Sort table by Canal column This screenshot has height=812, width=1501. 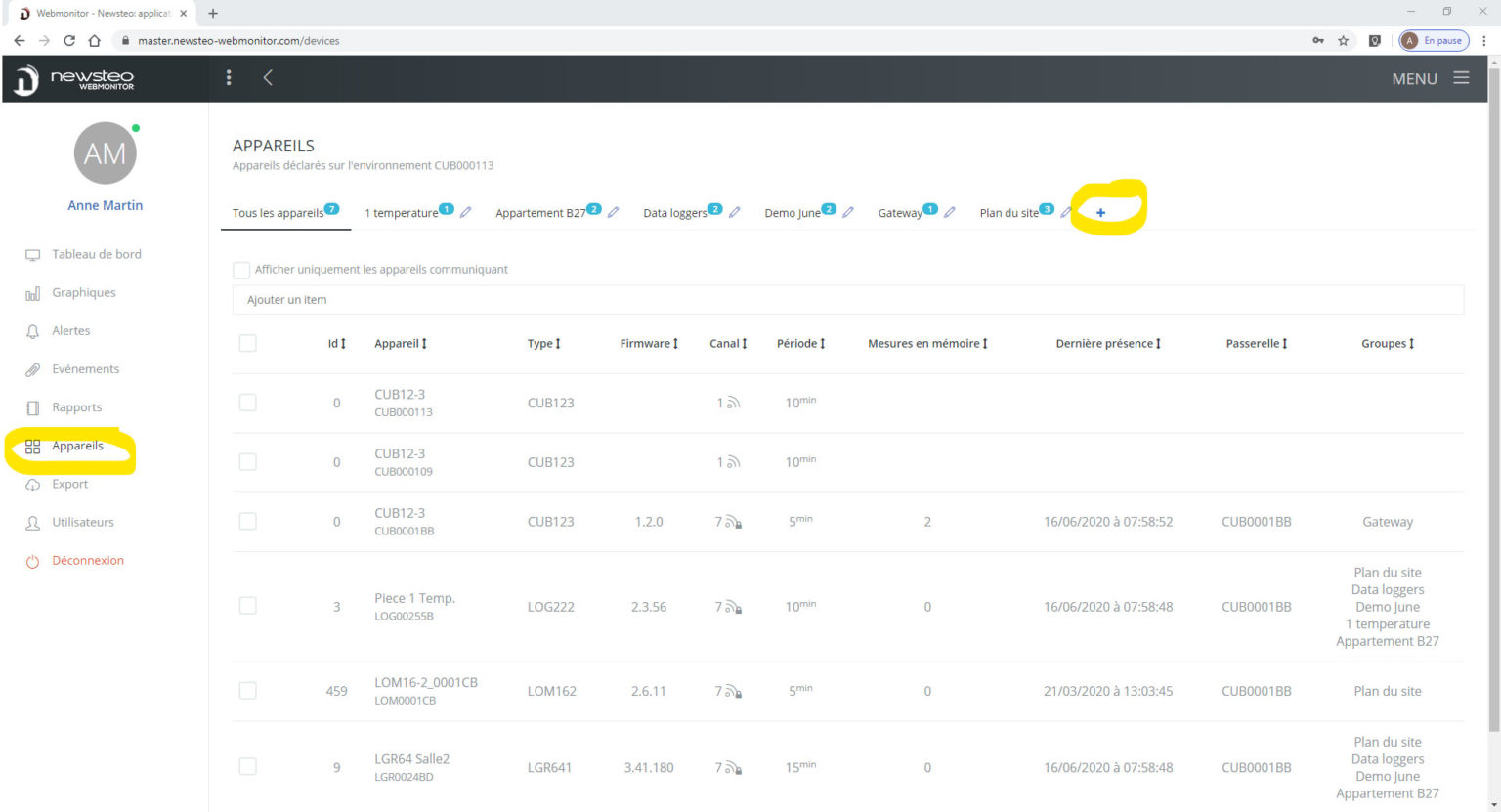pyautogui.click(x=728, y=343)
